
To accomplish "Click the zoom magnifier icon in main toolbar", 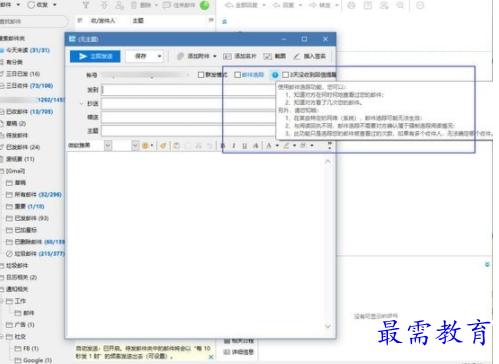I will pos(400,5).
